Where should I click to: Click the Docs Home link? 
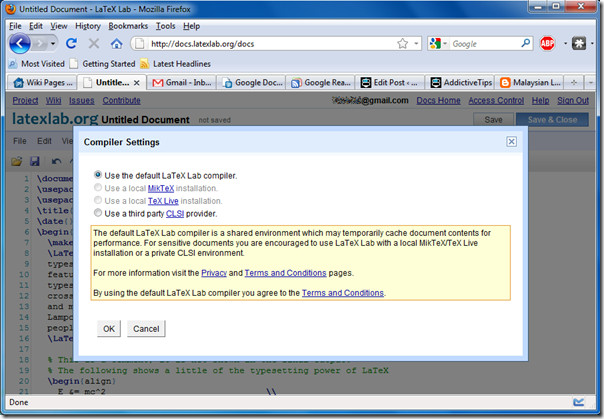(x=438, y=101)
